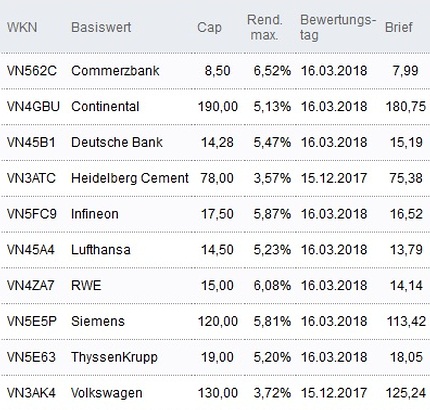Click the Cap column header
Image resolution: width=430 pixels, height=410 pixels.
[209, 28]
